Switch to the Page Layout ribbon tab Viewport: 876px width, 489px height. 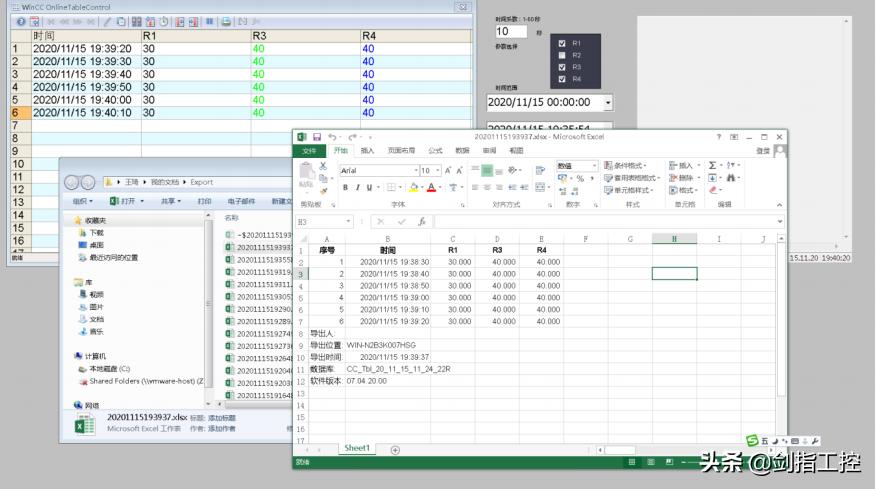click(401, 151)
